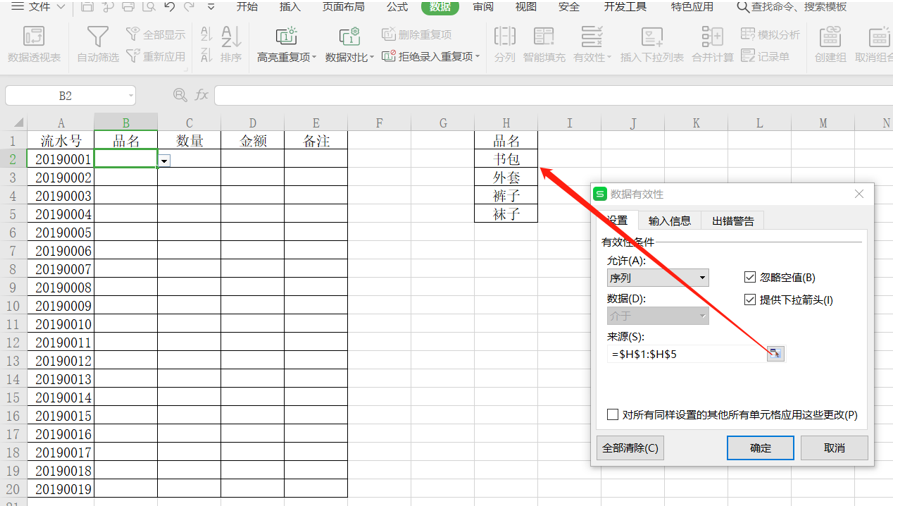Select column B header

click(126, 122)
